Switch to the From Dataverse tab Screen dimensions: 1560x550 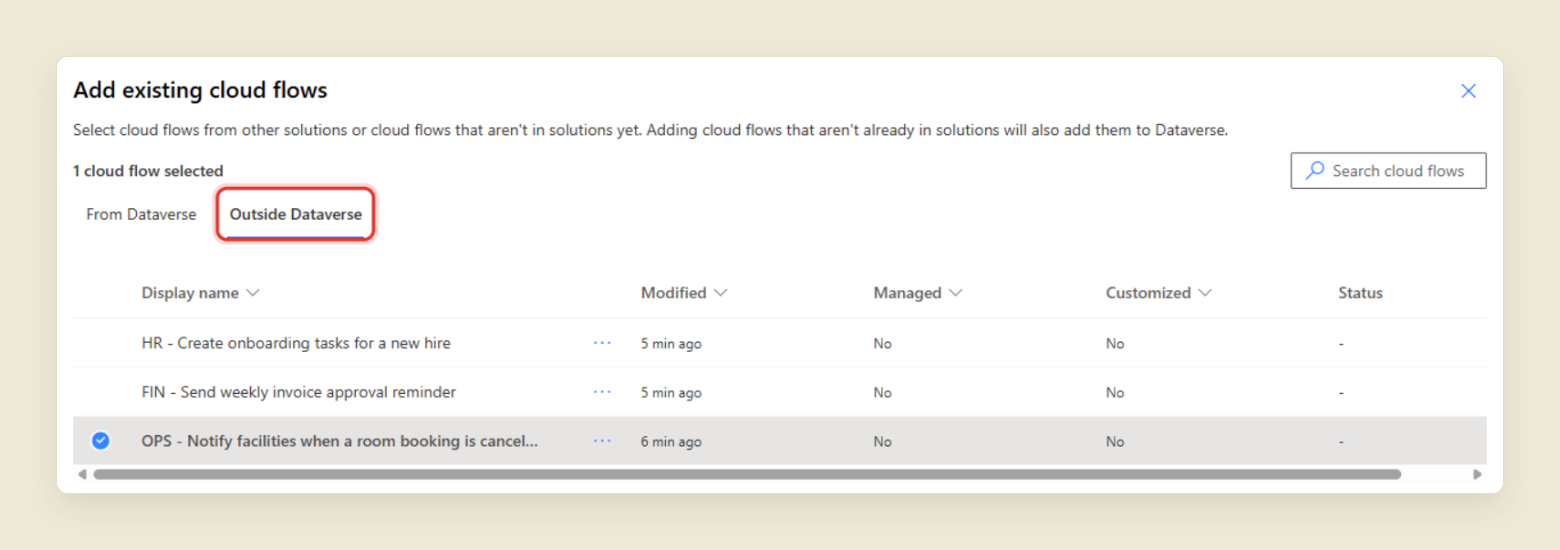pyautogui.click(x=141, y=214)
